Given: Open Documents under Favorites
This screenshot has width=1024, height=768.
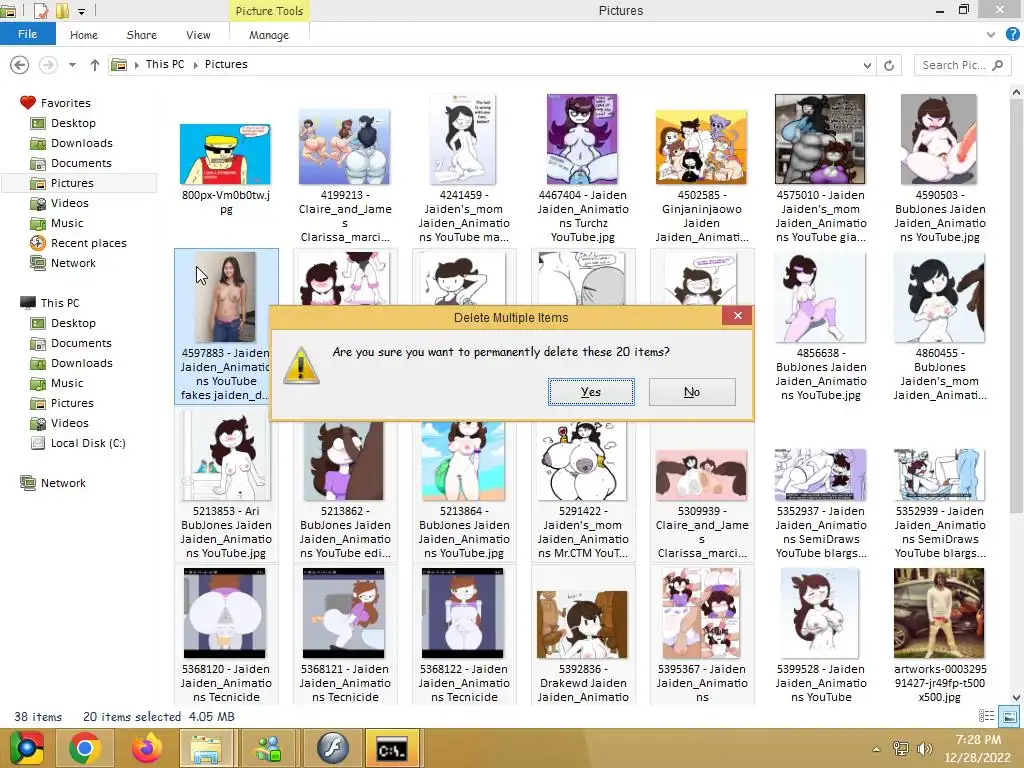Looking at the screenshot, I should click(x=81, y=163).
